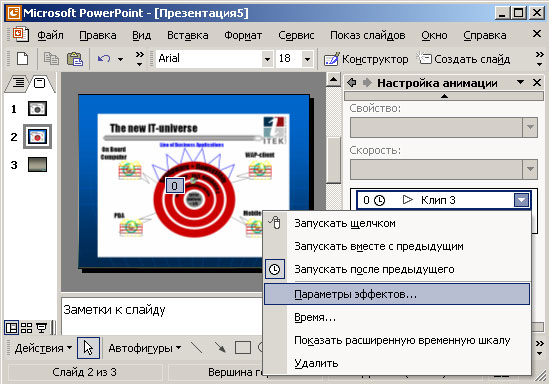Expand drawing toolbar options chevron
Image resolution: width=549 pixels, height=384 pixels.
540,348
